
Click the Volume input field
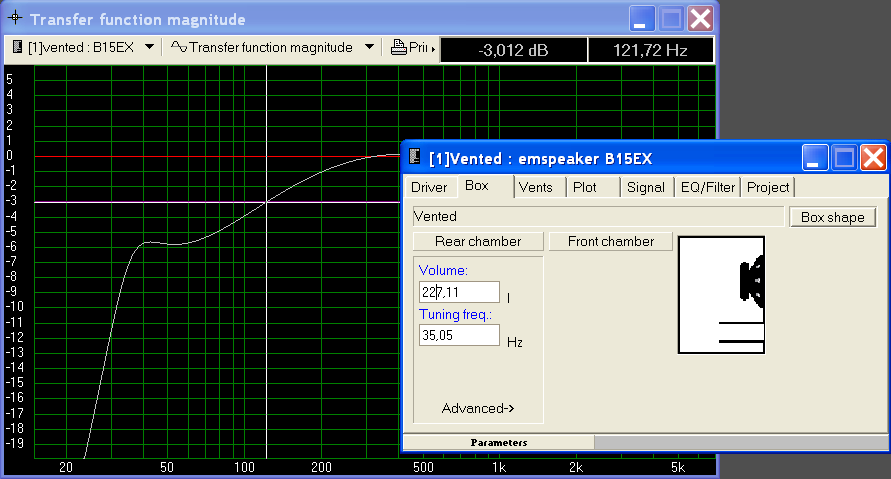(x=459, y=292)
